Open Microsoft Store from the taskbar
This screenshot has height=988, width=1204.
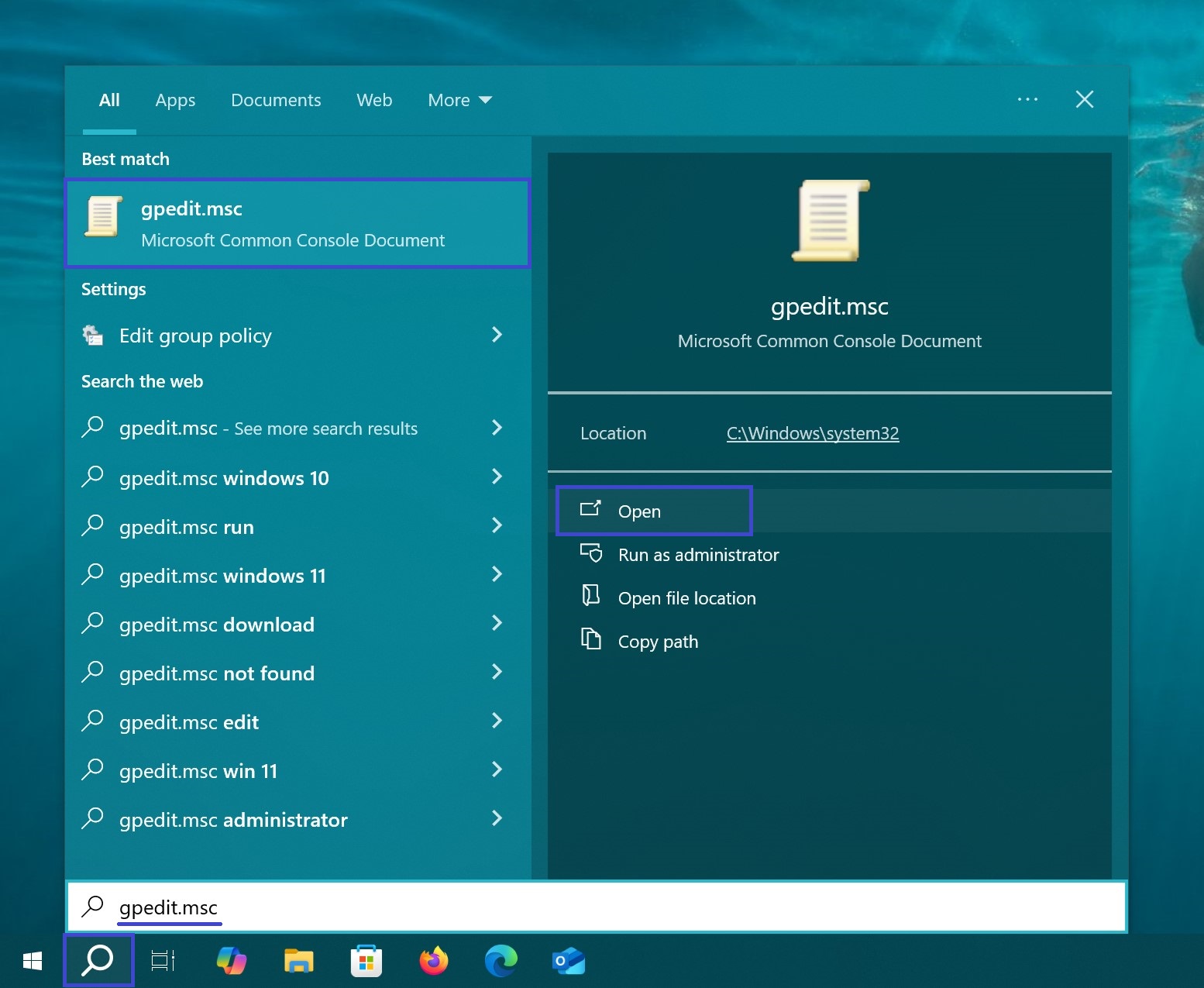[366, 961]
